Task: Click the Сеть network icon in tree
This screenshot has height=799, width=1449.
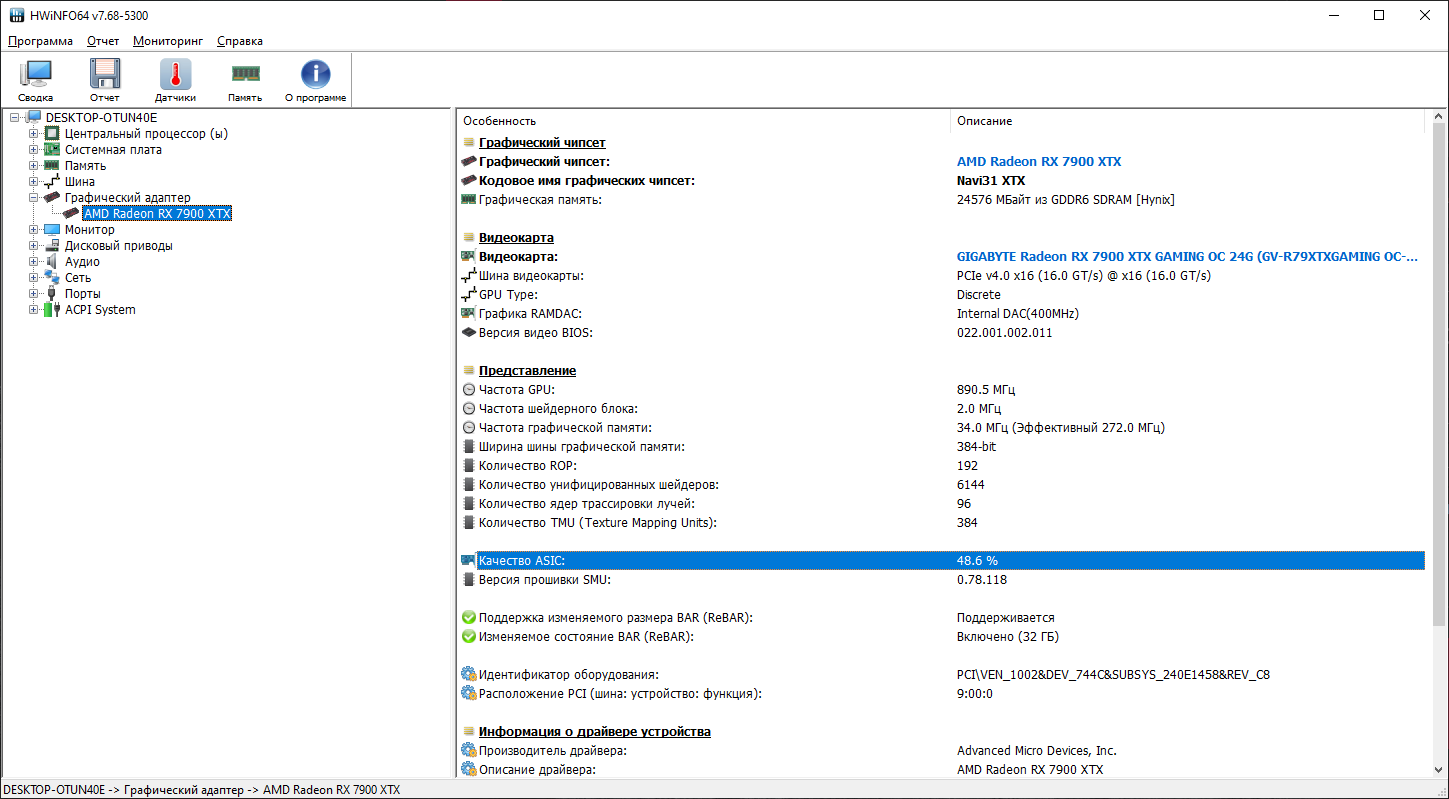Action: click(53, 278)
